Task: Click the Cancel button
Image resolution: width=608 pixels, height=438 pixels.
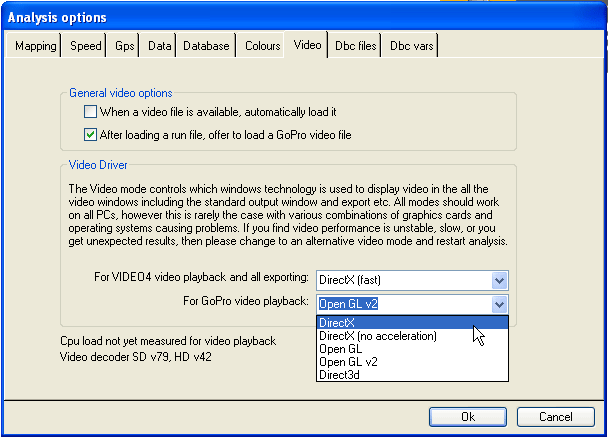Action: pyautogui.click(x=554, y=416)
